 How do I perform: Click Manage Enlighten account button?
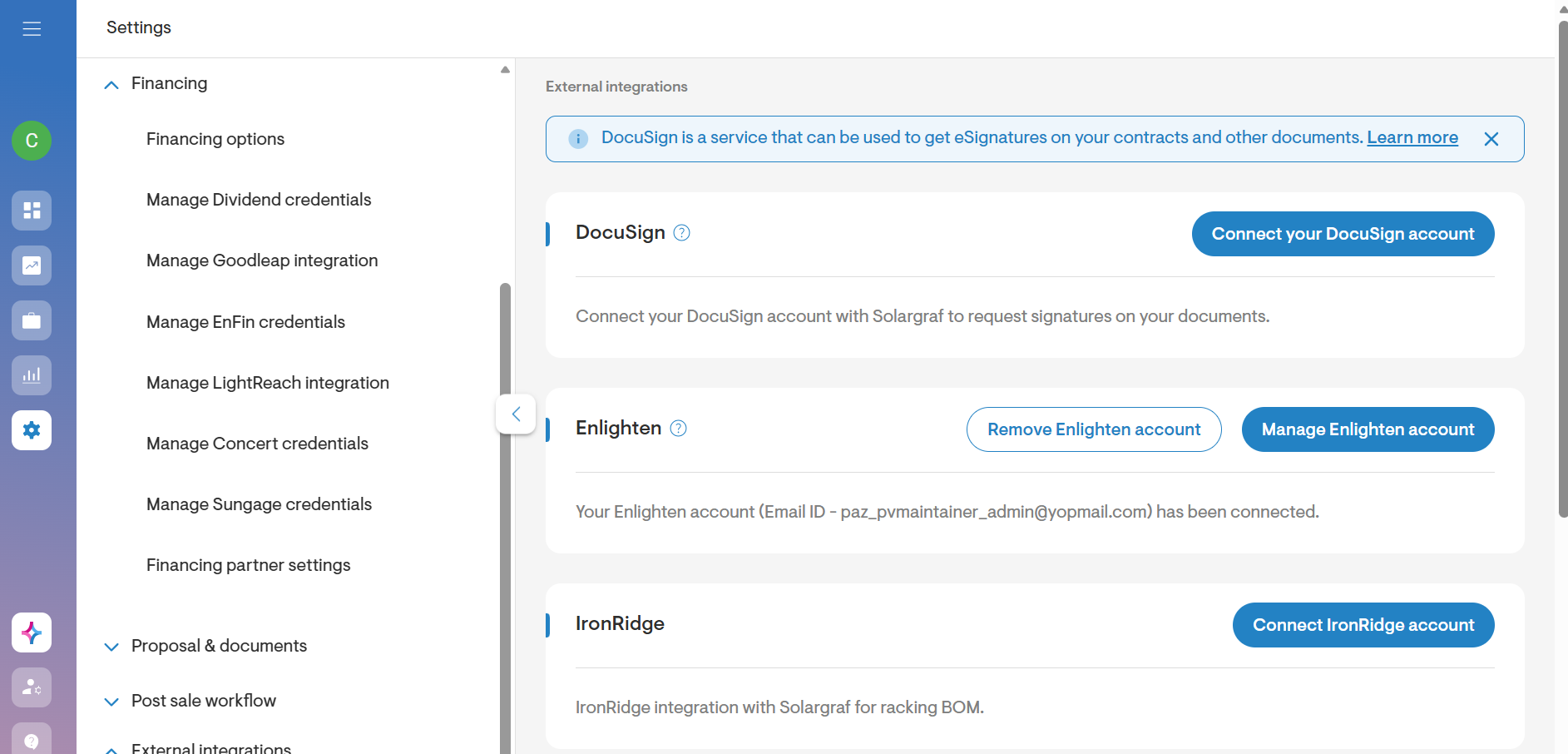(1368, 429)
